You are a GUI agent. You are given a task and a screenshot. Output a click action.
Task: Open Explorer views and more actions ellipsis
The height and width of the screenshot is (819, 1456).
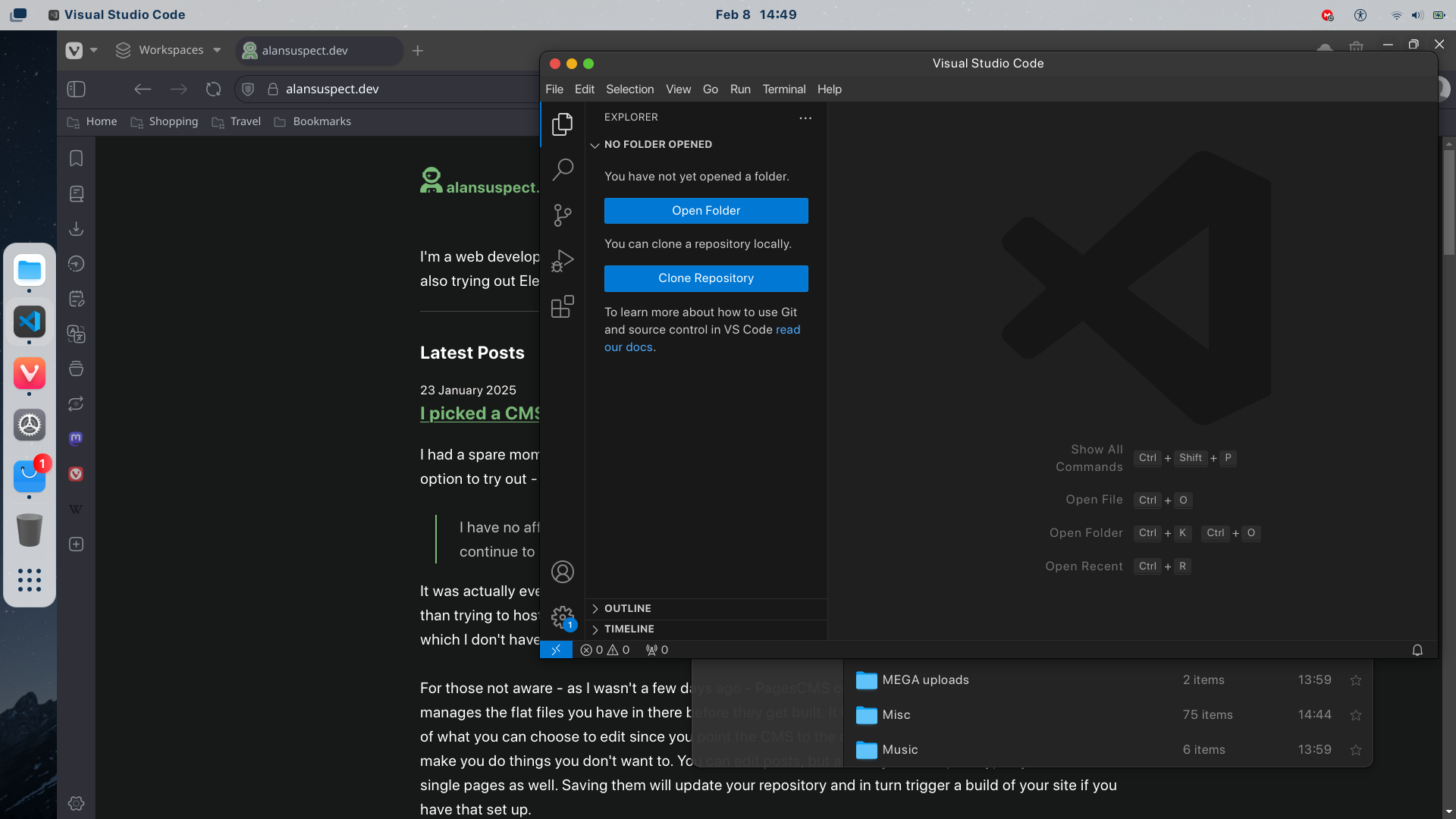click(805, 118)
